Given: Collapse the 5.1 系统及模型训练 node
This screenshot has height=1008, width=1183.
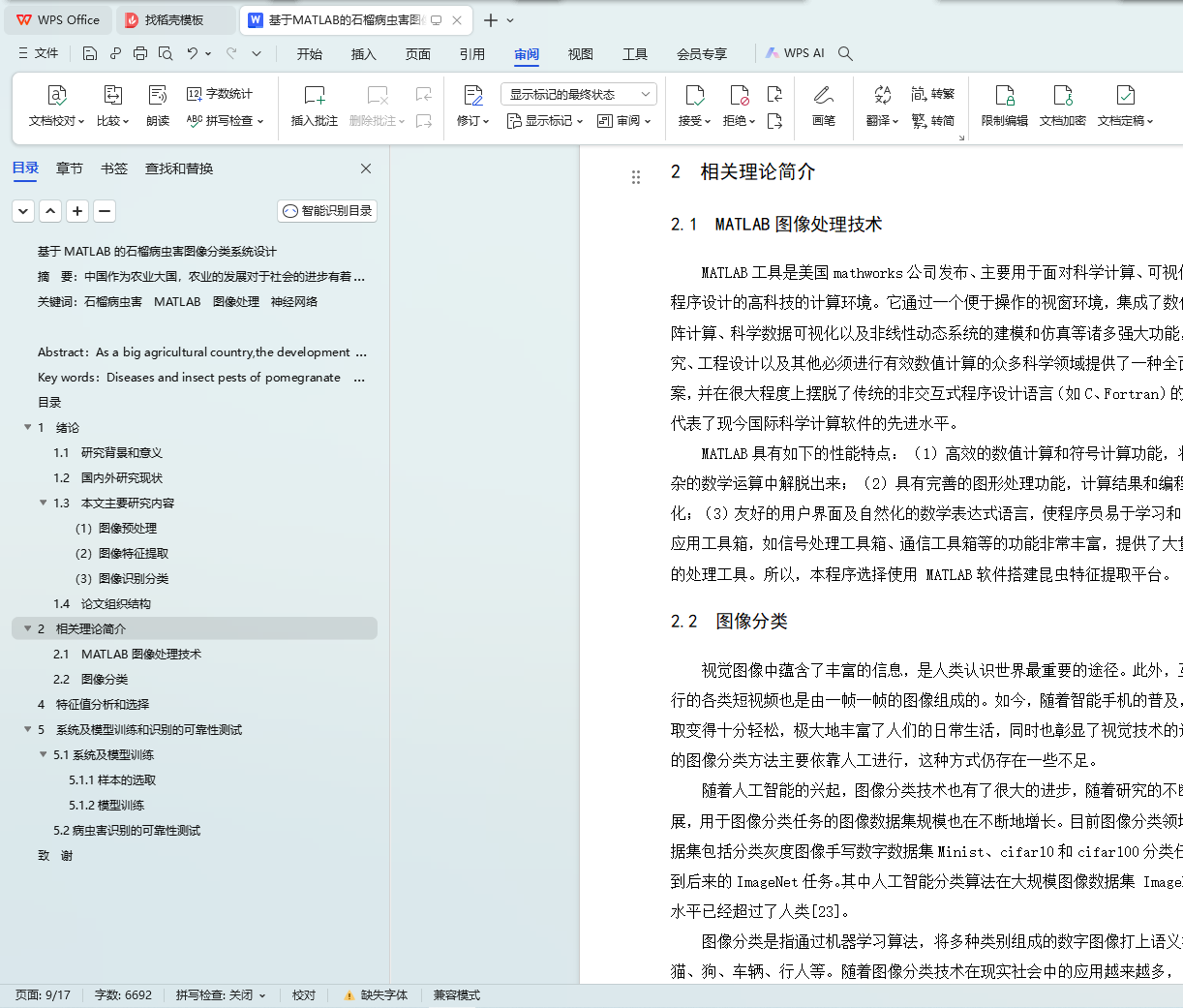Looking at the screenshot, I should click(x=43, y=754).
